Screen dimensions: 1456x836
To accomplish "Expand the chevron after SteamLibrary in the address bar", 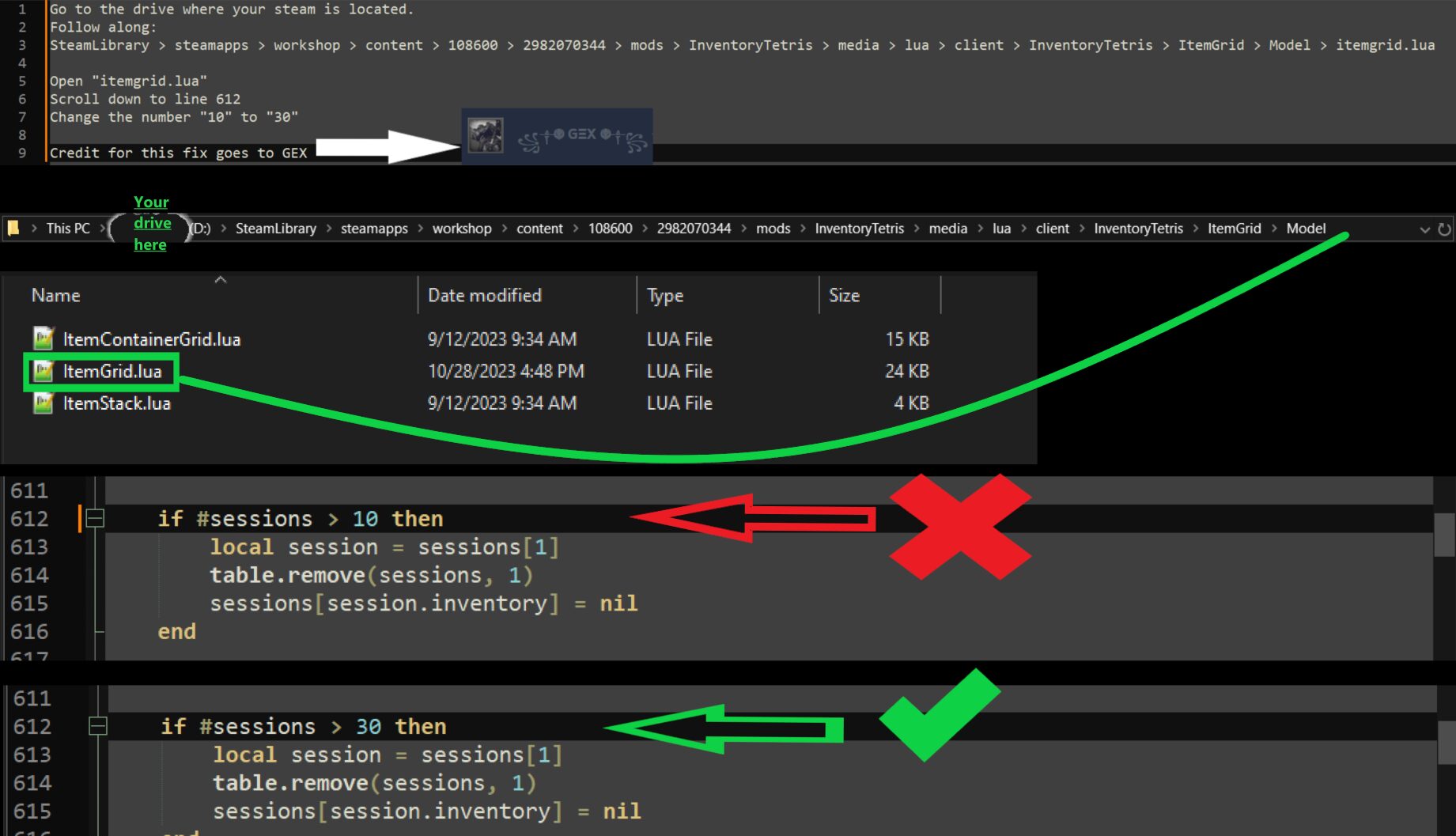I will click(329, 229).
